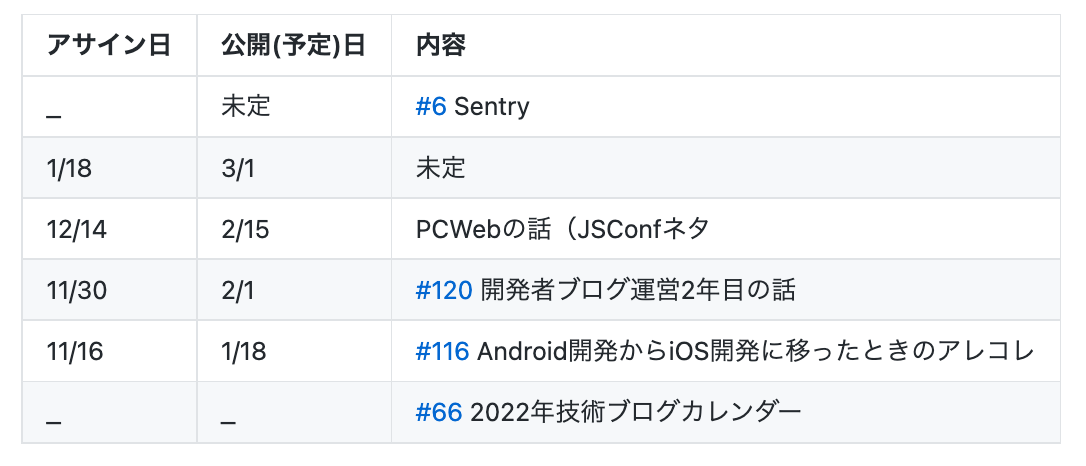Open issue link #66
The height and width of the screenshot is (466, 1086).
pyautogui.click(x=438, y=412)
